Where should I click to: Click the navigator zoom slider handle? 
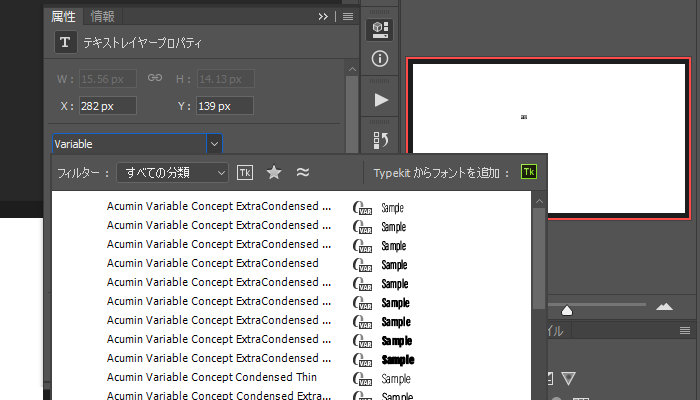point(567,310)
